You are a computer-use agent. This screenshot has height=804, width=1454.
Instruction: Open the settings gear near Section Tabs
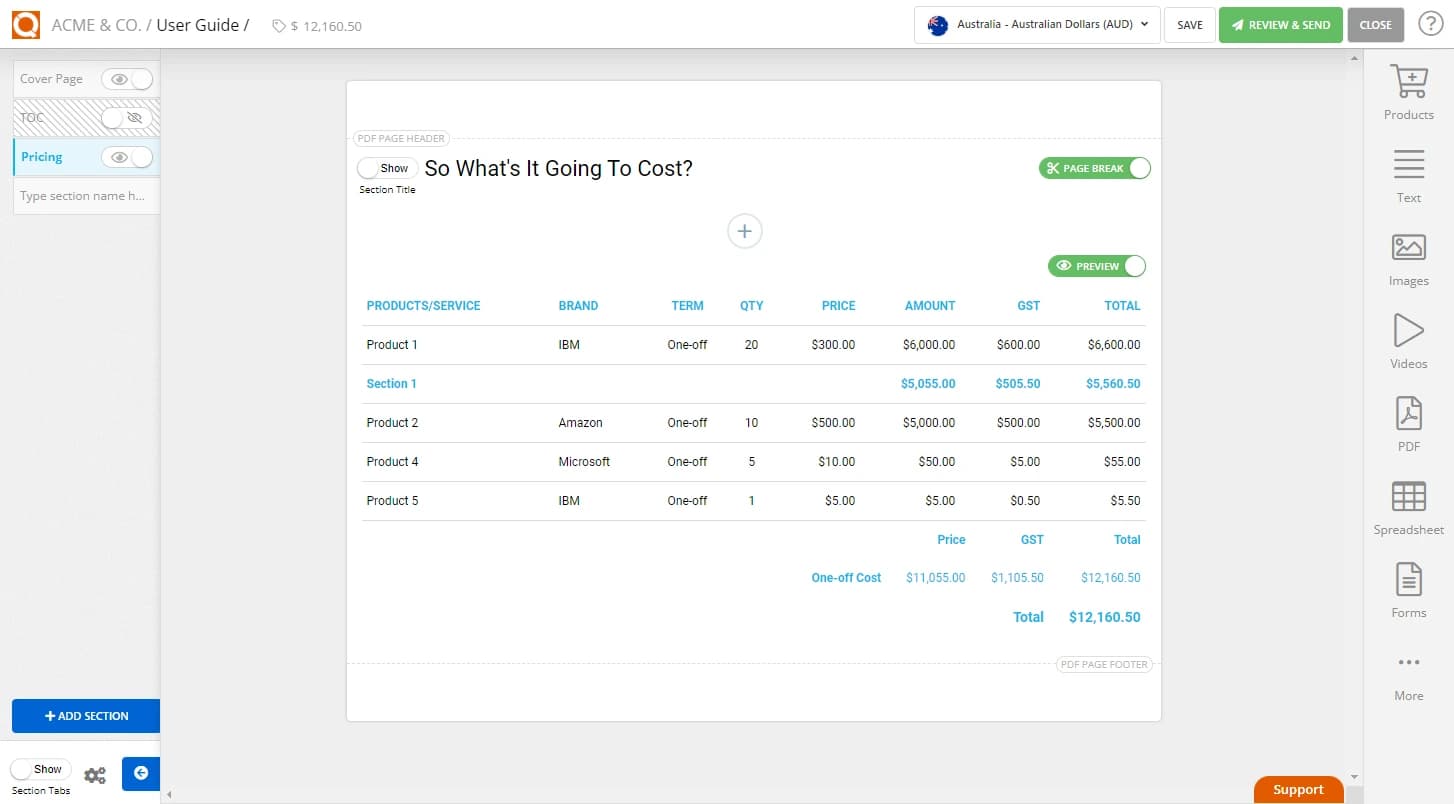(95, 774)
